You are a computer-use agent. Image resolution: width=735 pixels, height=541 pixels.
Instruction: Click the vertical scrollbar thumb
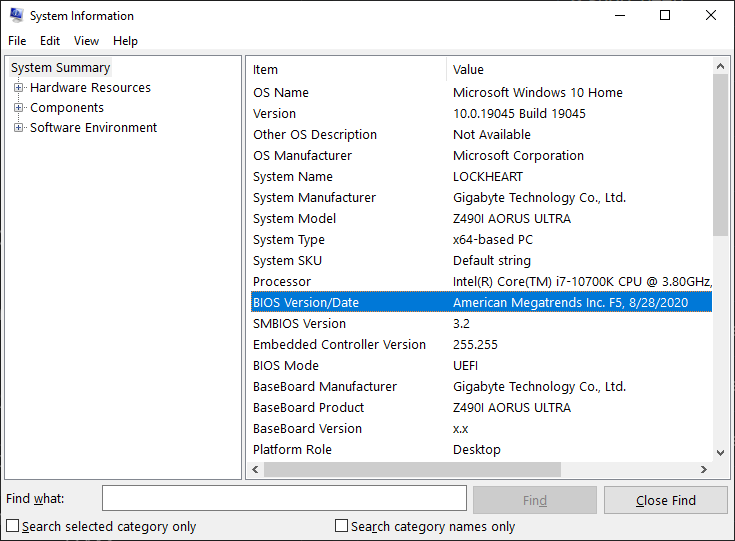720,155
